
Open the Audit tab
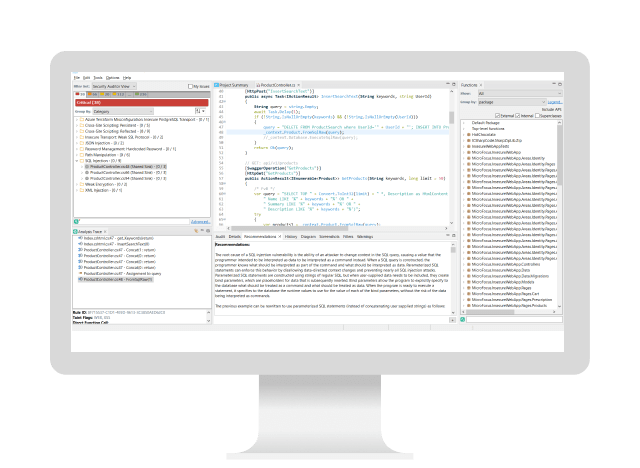220,237
